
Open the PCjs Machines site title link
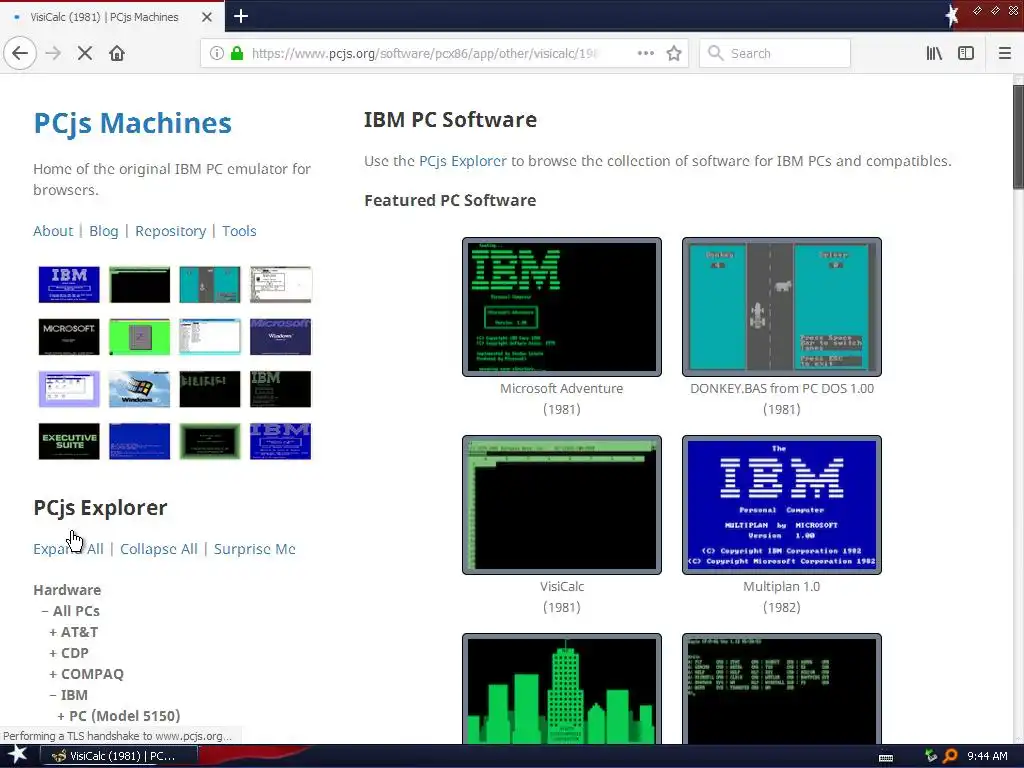coord(133,123)
